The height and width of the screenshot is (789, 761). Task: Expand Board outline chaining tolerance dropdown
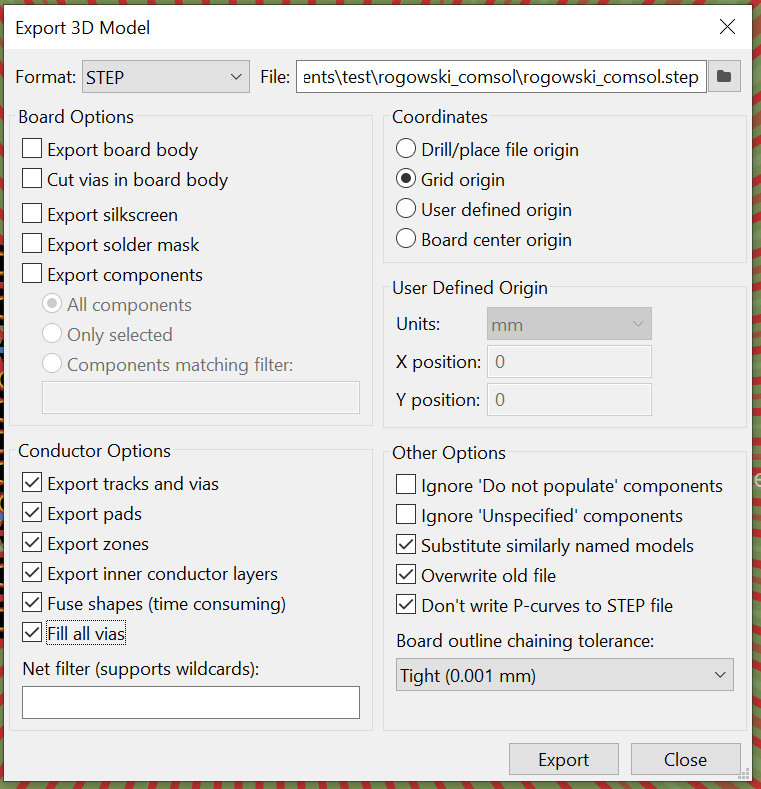[565, 676]
